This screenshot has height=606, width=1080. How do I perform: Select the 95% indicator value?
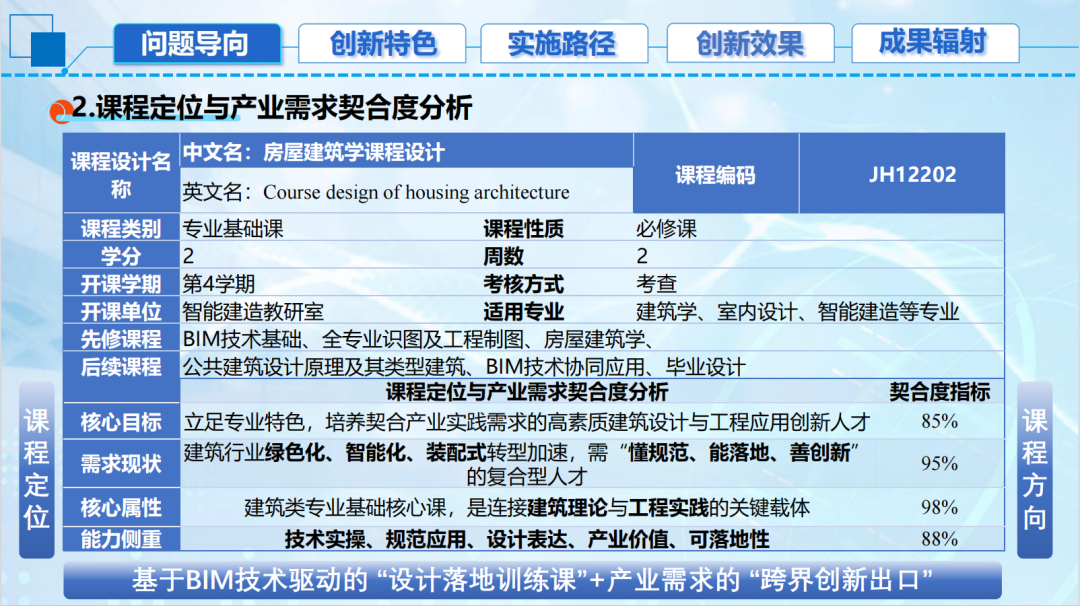click(939, 463)
